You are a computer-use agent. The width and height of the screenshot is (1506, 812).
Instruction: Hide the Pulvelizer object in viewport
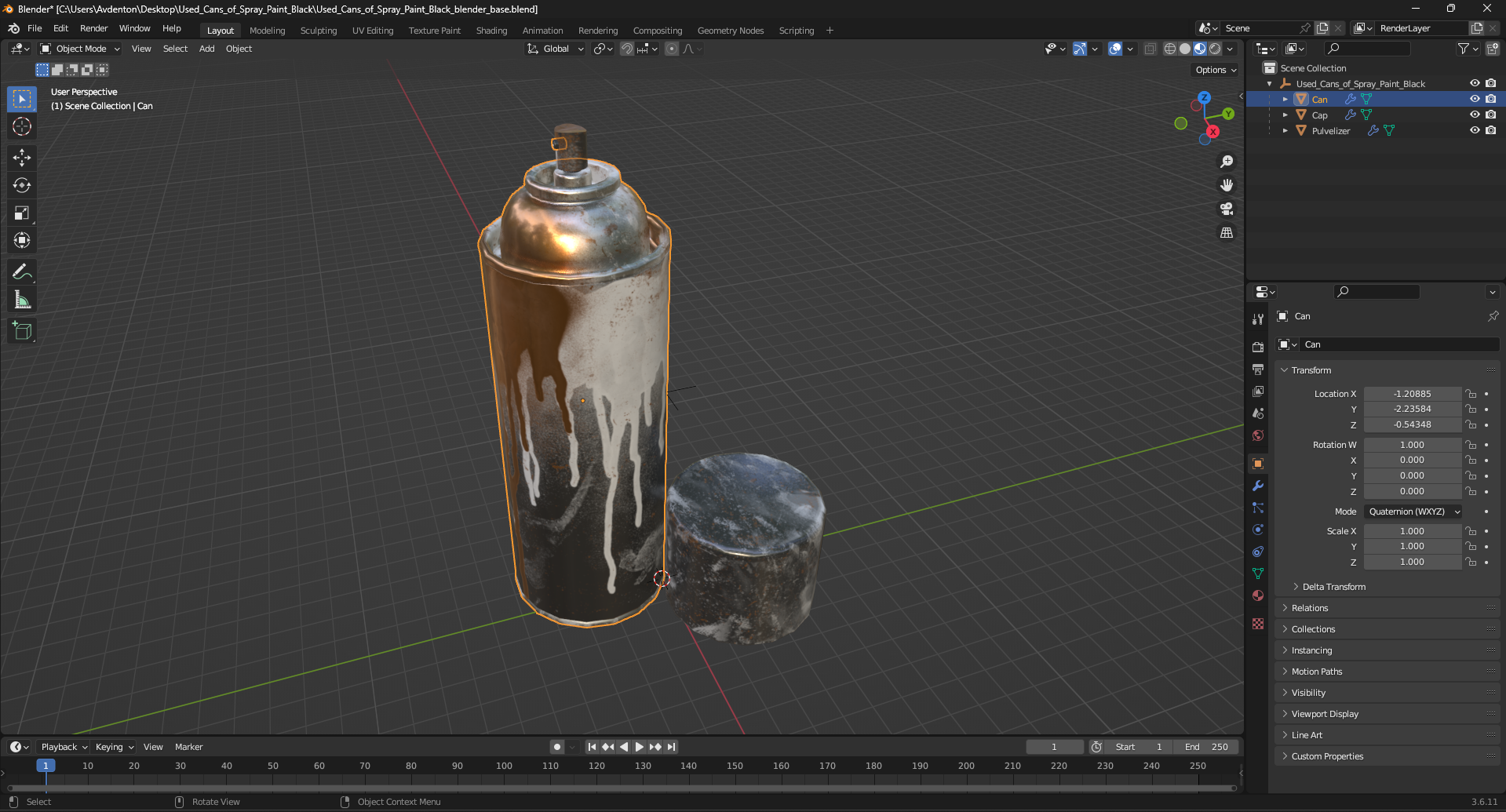pos(1475,130)
